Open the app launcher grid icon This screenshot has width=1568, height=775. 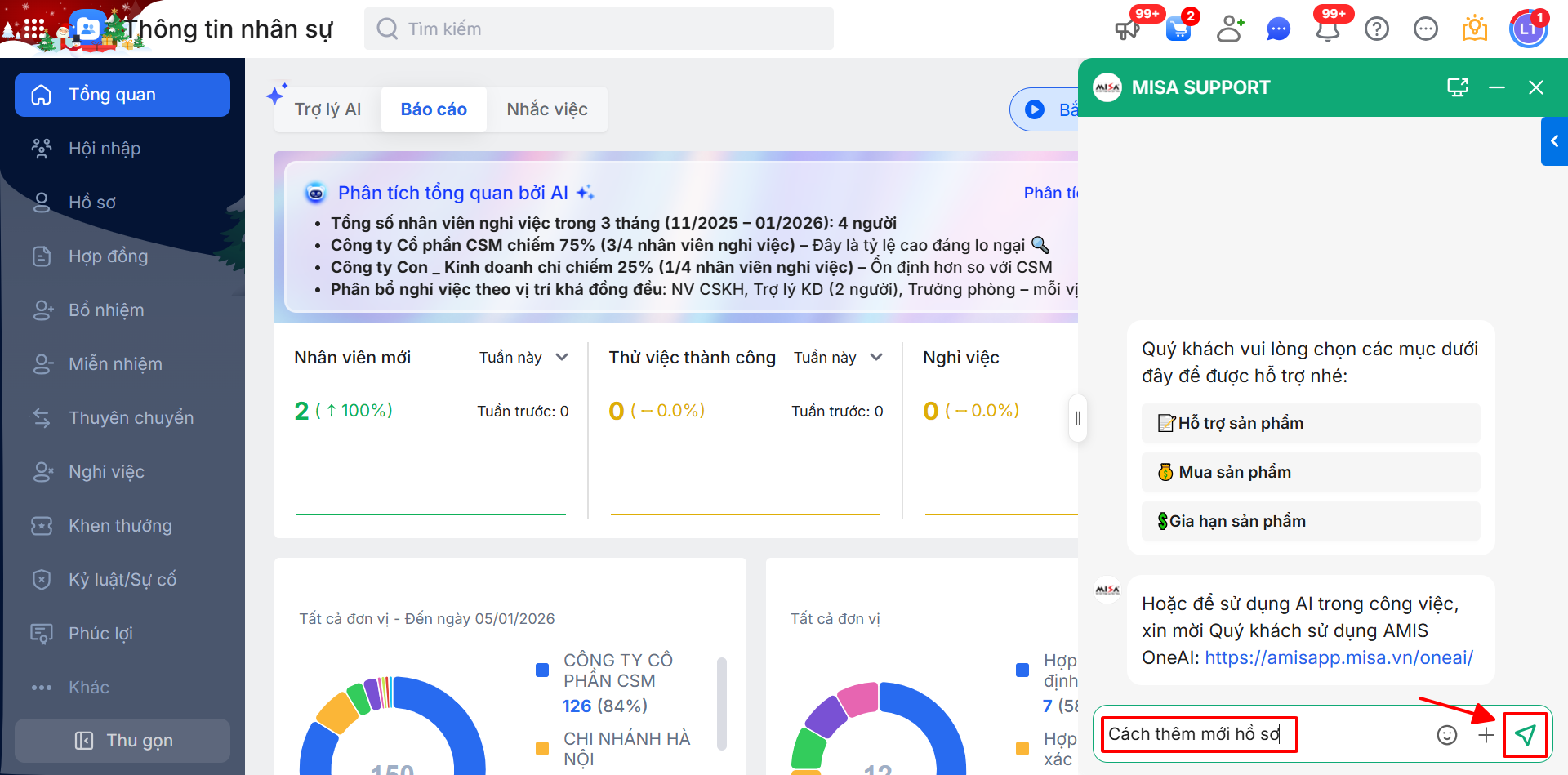(x=34, y=29)
